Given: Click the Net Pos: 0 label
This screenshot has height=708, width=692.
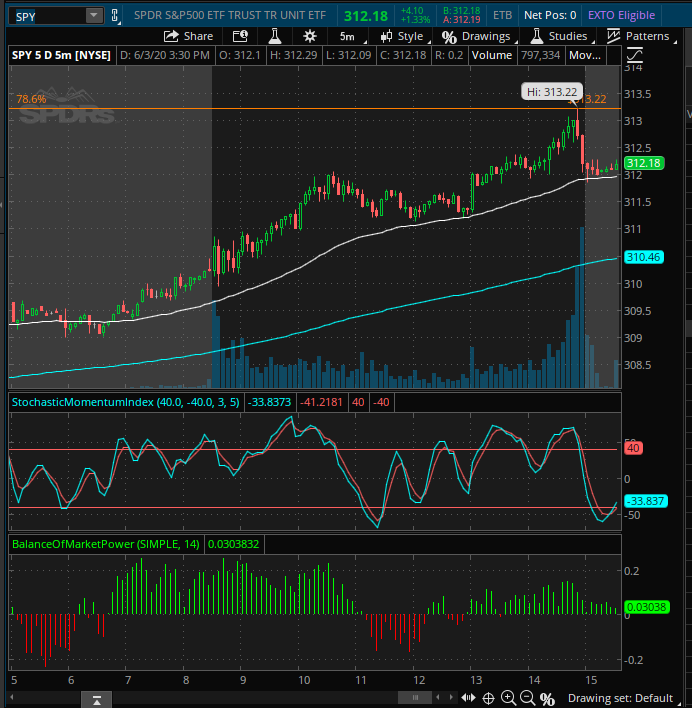Looking at the screenshot, I should (550, 15).
